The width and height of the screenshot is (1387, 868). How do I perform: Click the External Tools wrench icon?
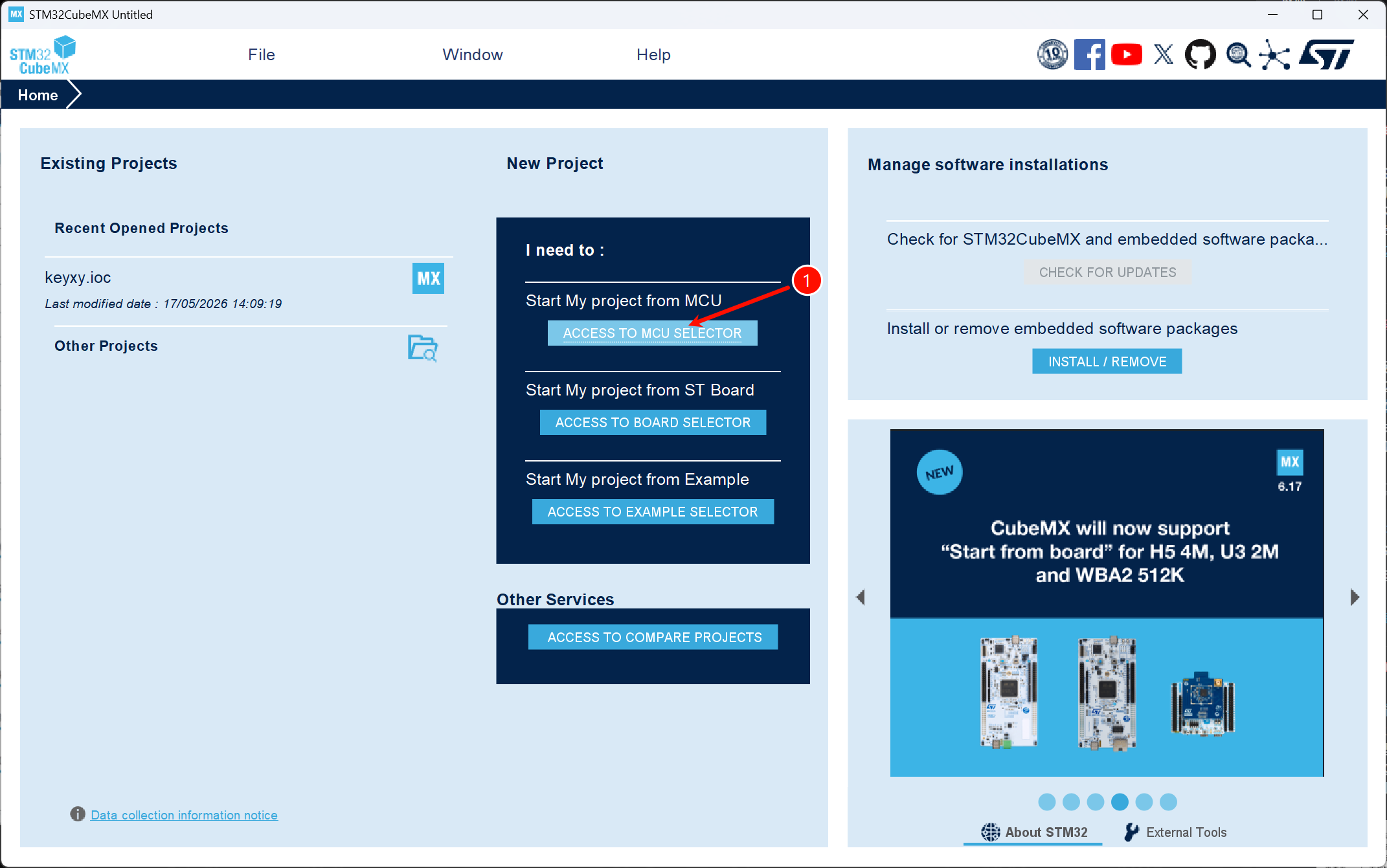point(1131,832)
